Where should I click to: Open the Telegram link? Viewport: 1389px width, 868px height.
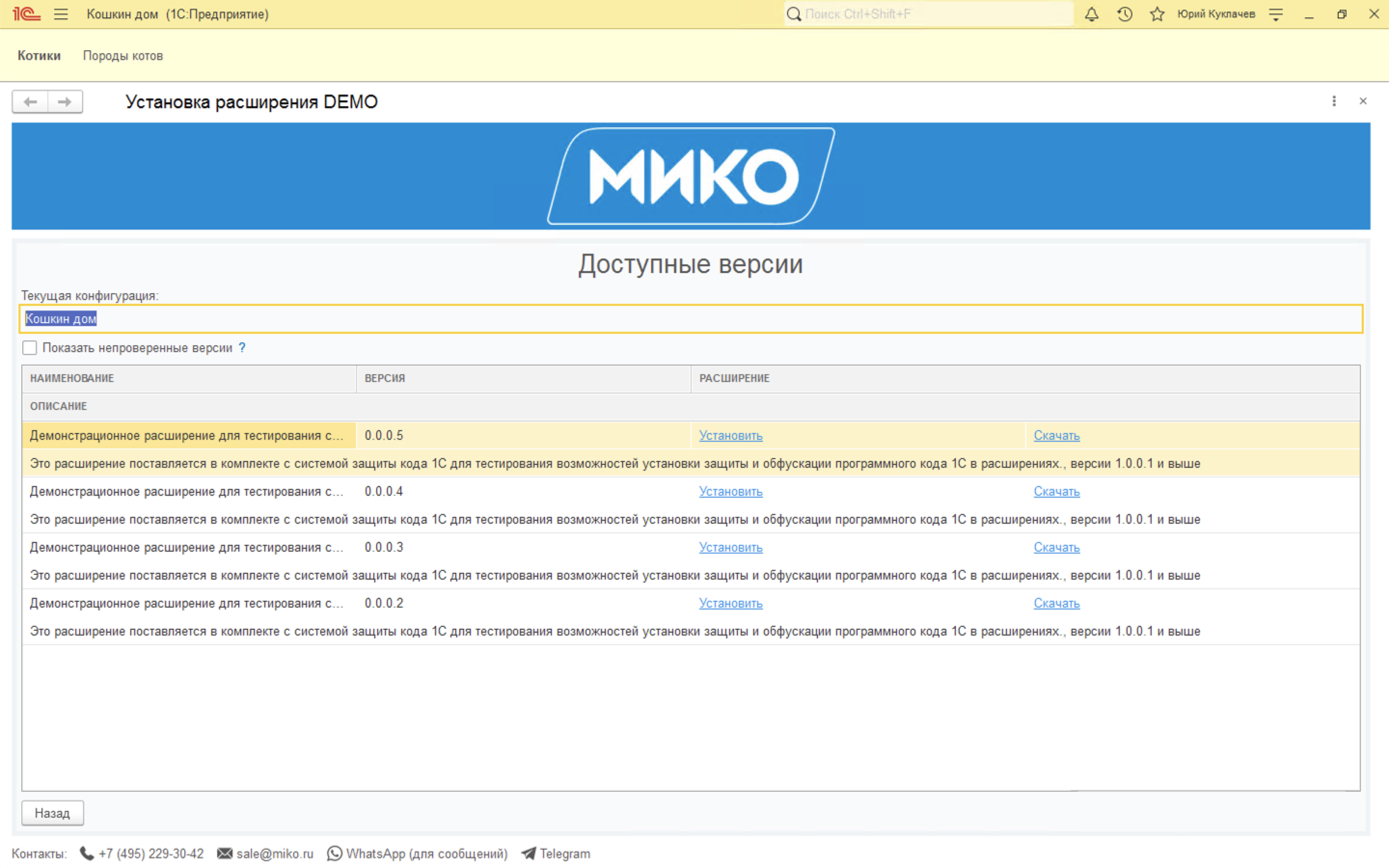tap(565, 854)
